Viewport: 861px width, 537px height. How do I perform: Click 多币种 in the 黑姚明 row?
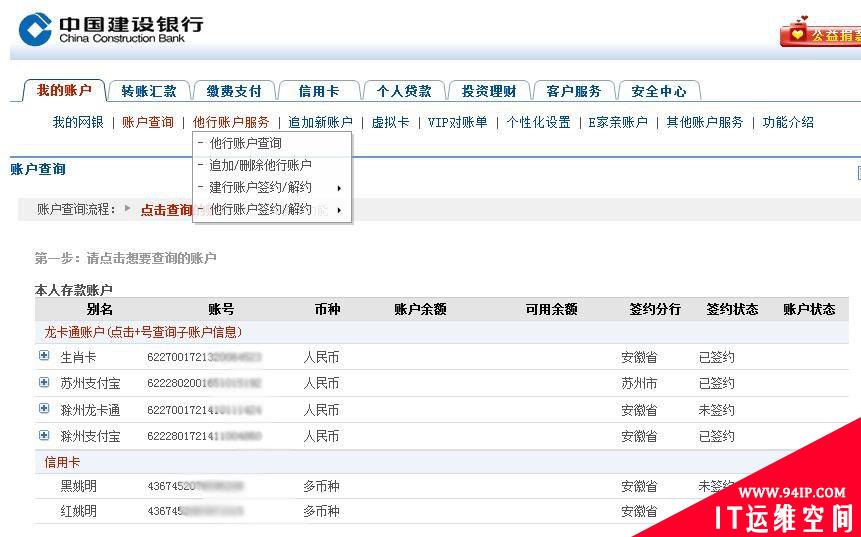click(321, 486)
